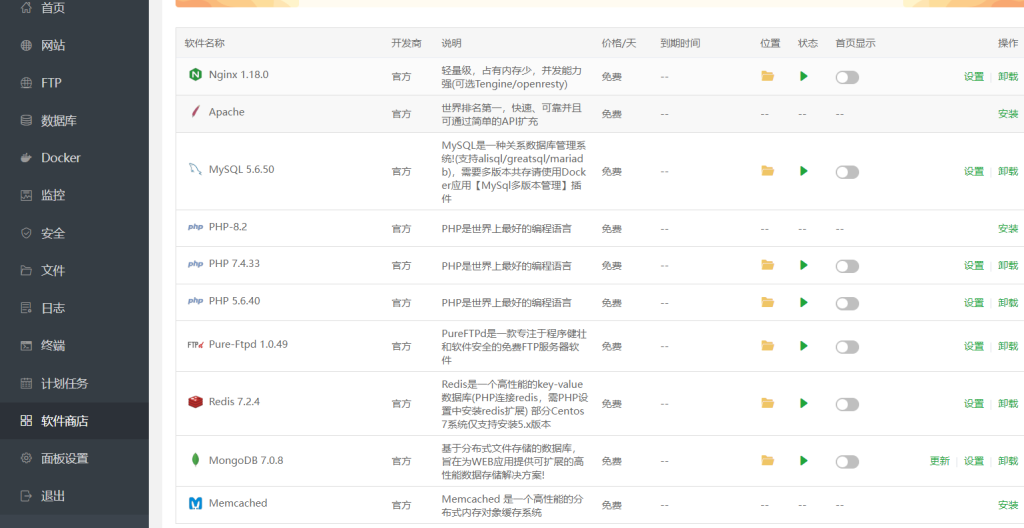Open the 计划任务 sidebar menu
The image size is (1024, 528).
click(74, 383)
